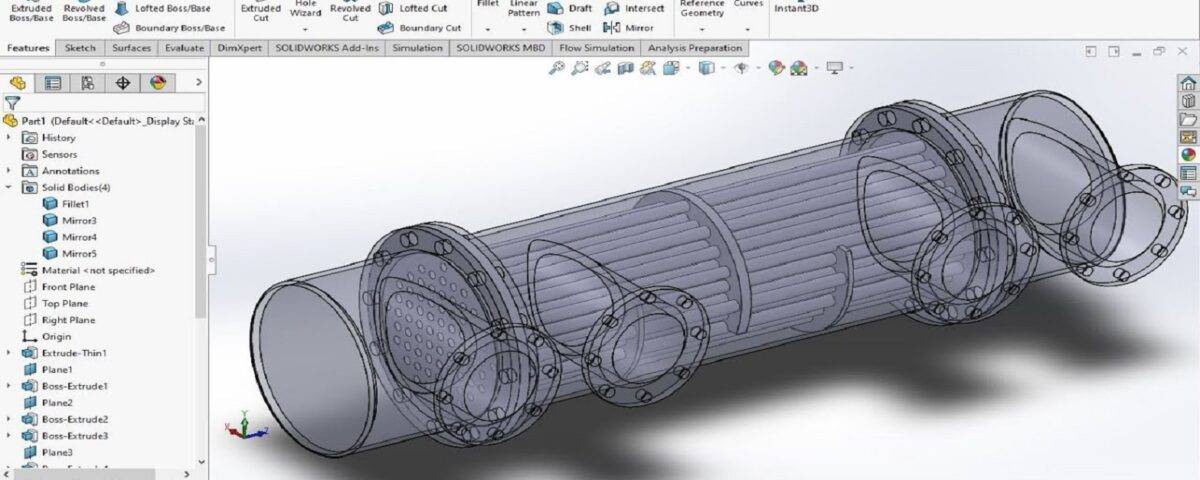The width and height of the screenshot is (1200, 480).
Task: Open the Hole Wizard dropdown arrow
Action: coord(305,29)
